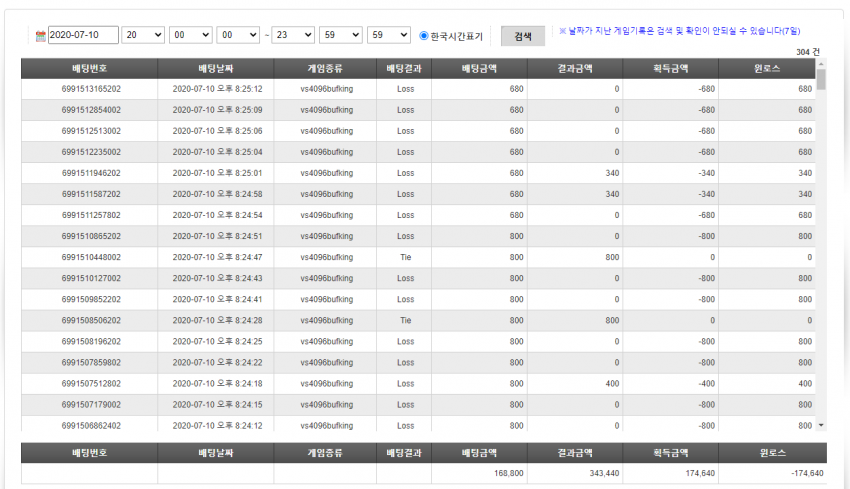Click the total result amount 343,440
850x489 pixels.
[x=604, y=473]
